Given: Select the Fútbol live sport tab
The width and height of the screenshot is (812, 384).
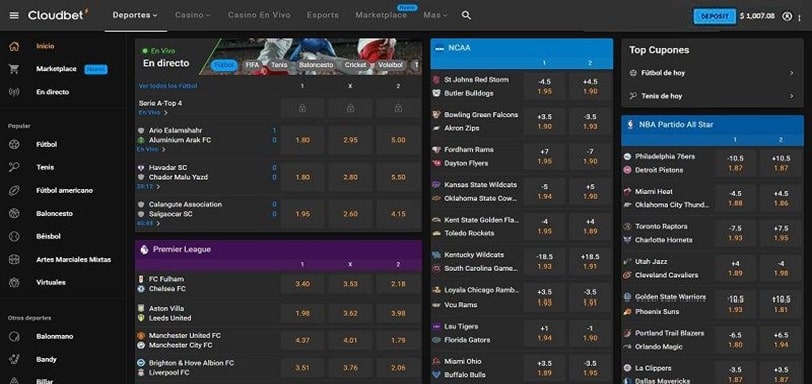Looking at the screenshot, I should tap(224, 65).
